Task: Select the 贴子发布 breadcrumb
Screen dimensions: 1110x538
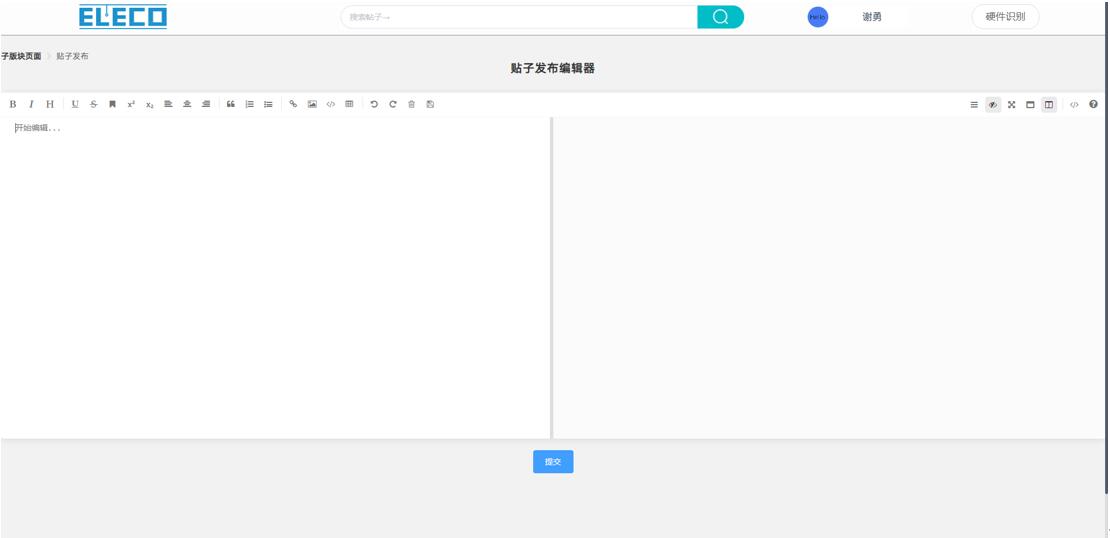Action: pyautogui.click(x=72, y=56)
